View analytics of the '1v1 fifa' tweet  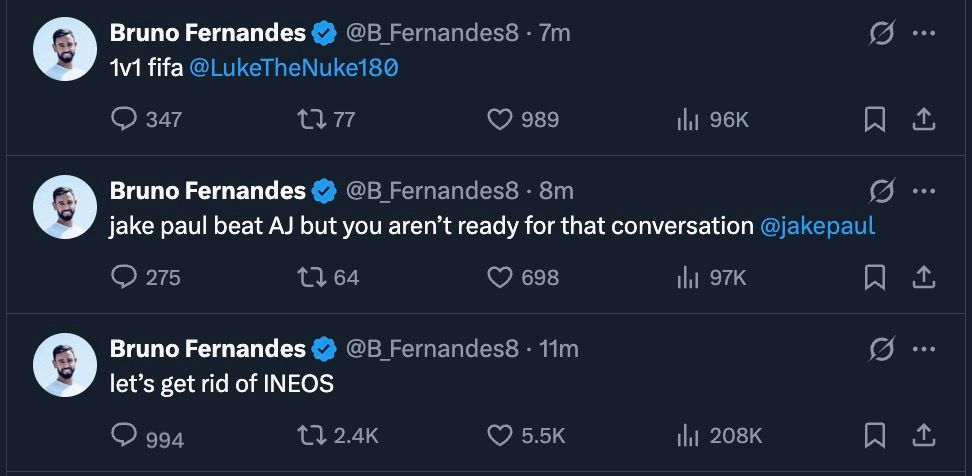tap(687, 120)
